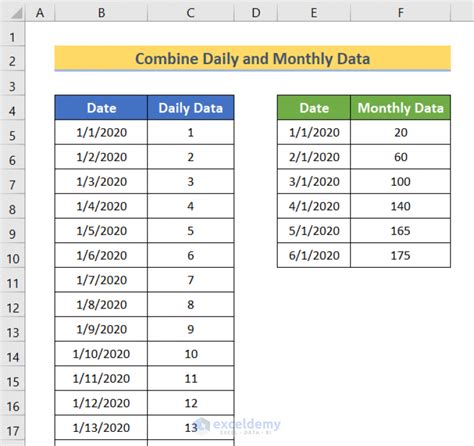Select row 8 header
The image size is (474, 446).
coord(12,206)
